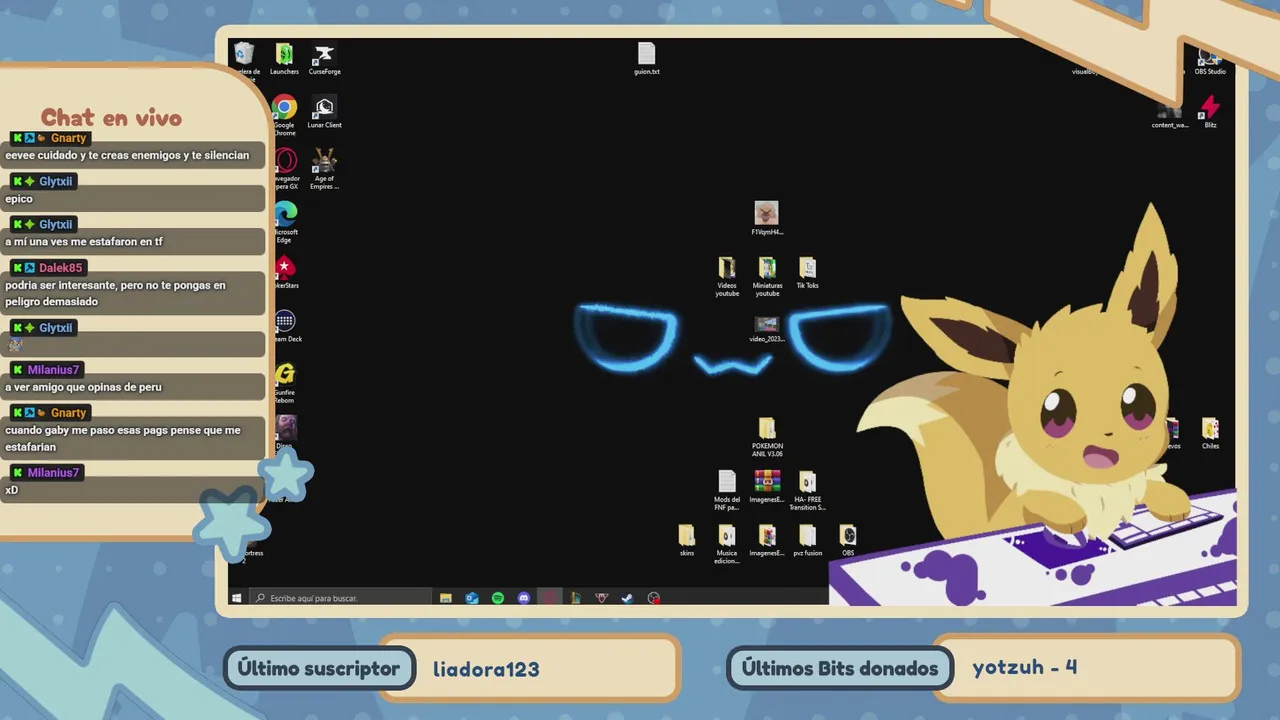Select the HA- FREE Transition folder
Viewport: 1280px width, 720px height.
pyautogui.click(x=807, y=490)
